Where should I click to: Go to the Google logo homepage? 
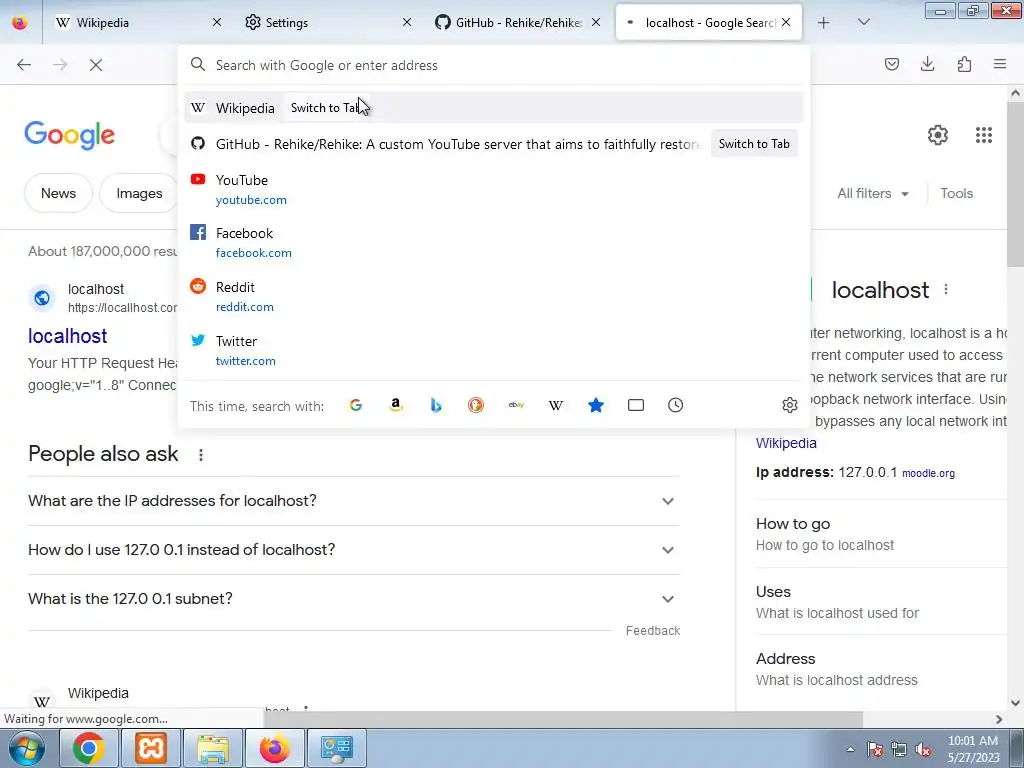(x=69, y=135)
